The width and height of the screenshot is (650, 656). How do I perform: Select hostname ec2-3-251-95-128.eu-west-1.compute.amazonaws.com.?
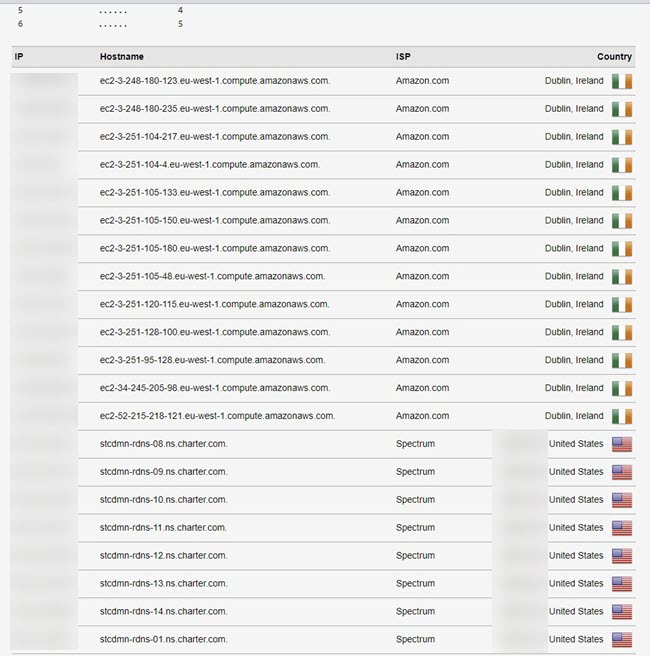pyautogui.click(x=212, y=360)
